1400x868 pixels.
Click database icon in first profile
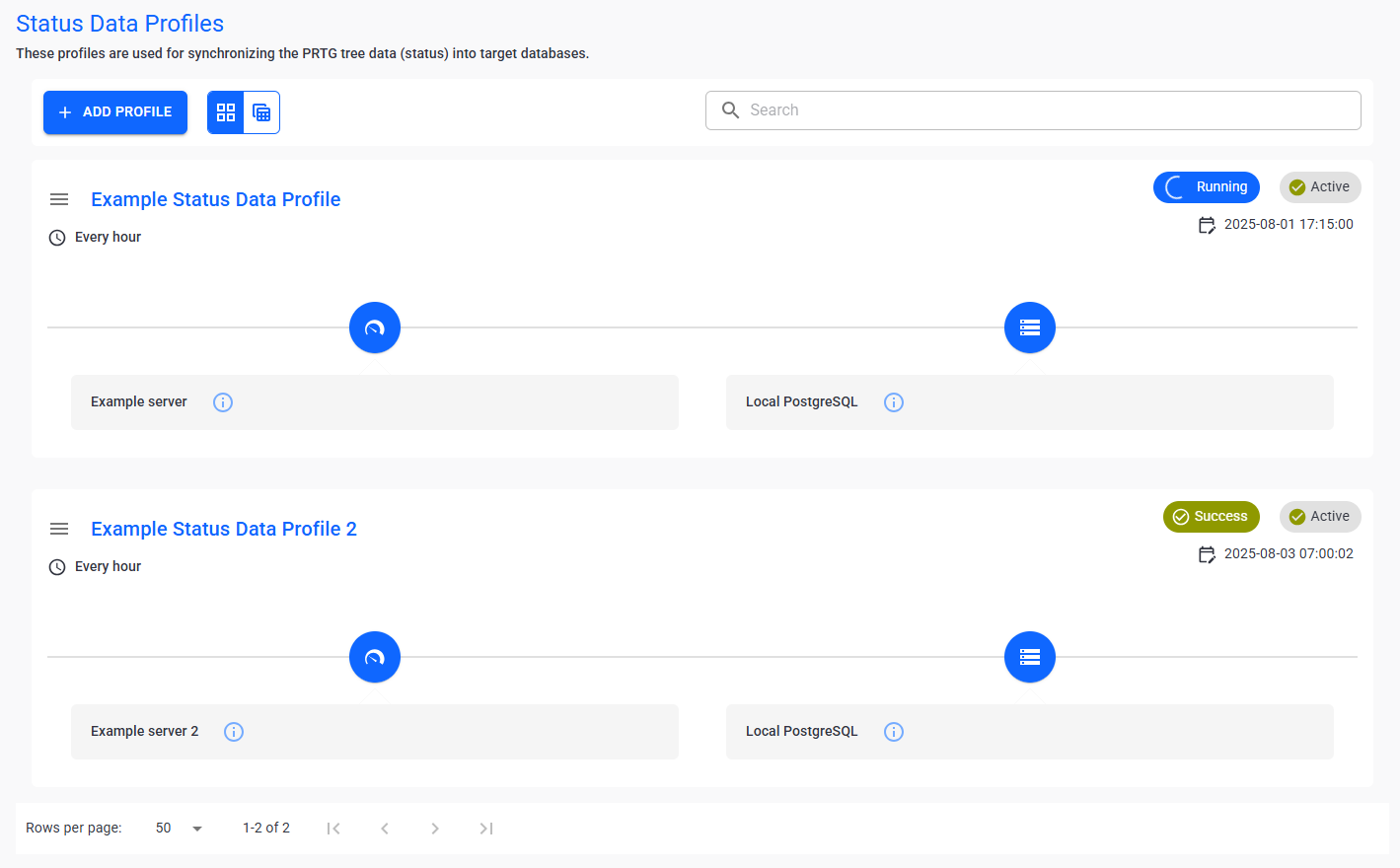pos(1030,327)
